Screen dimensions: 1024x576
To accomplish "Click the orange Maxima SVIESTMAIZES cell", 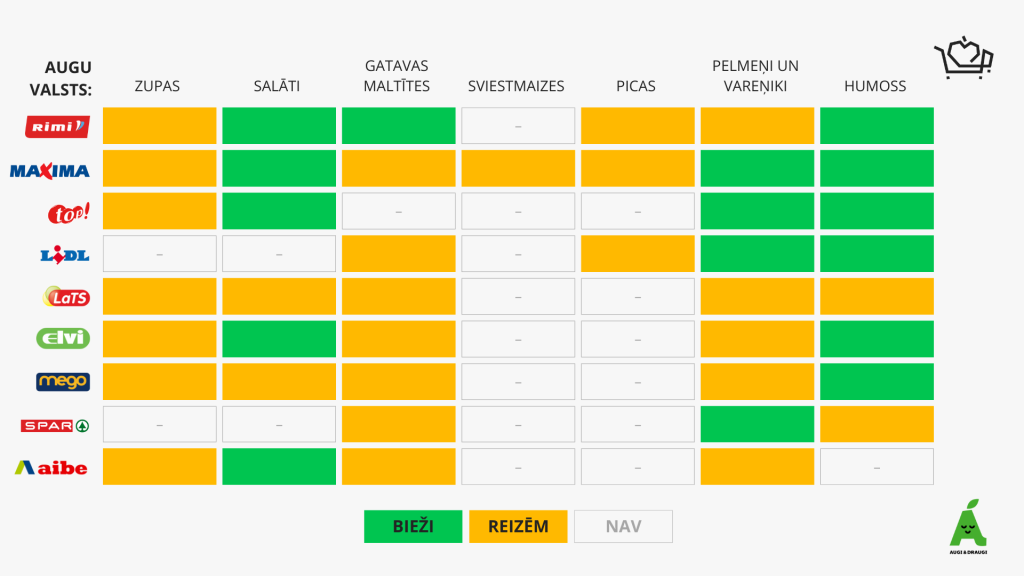I will [518, 169].
